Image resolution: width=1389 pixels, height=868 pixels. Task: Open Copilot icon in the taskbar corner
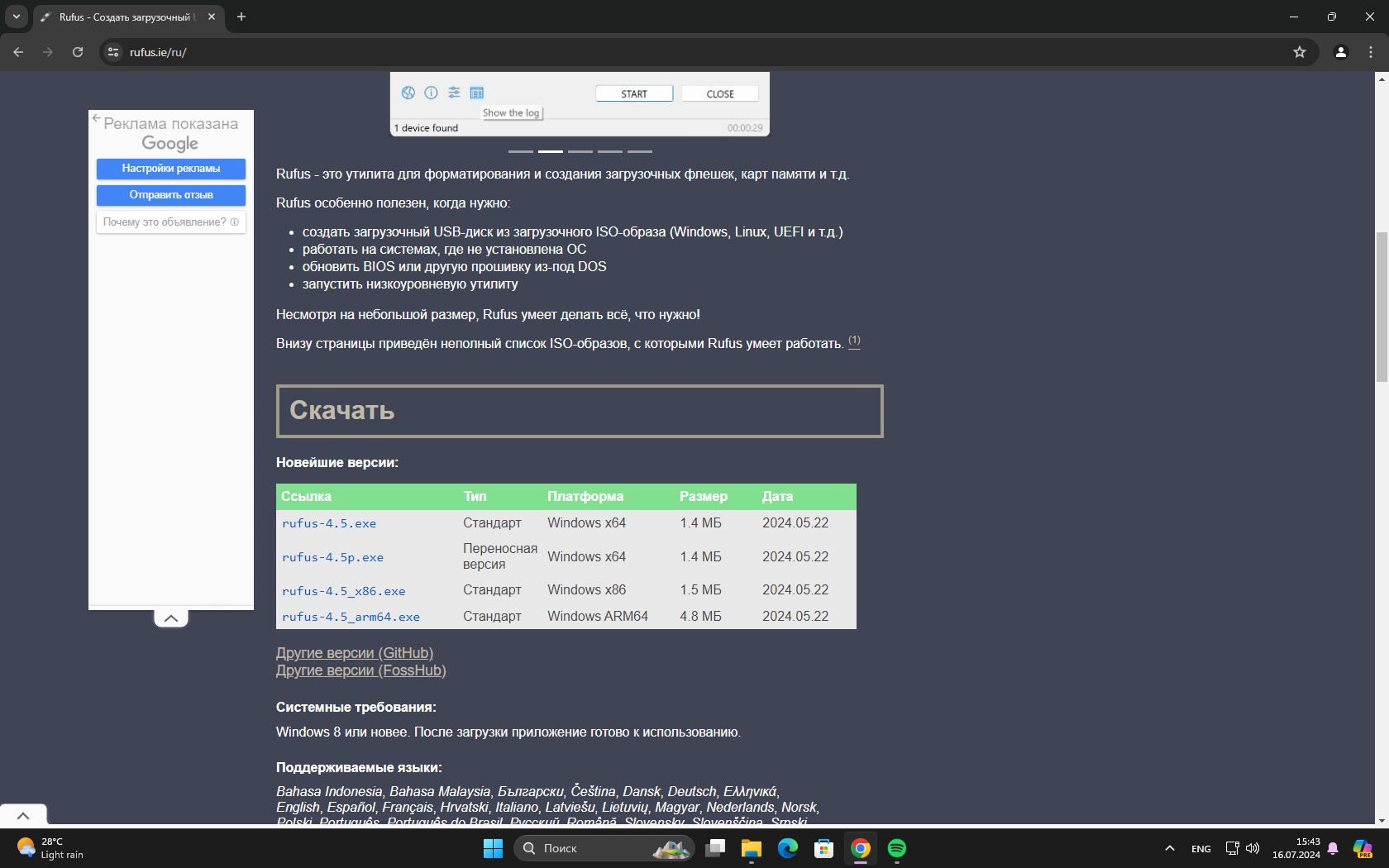(x=1363, y=848)
